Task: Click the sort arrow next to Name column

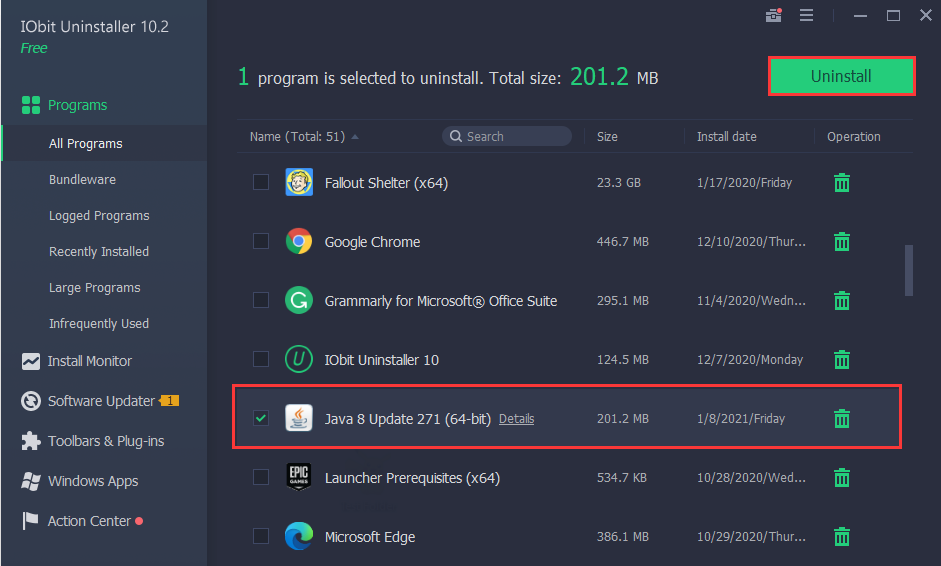Action: tap(355, 137)
